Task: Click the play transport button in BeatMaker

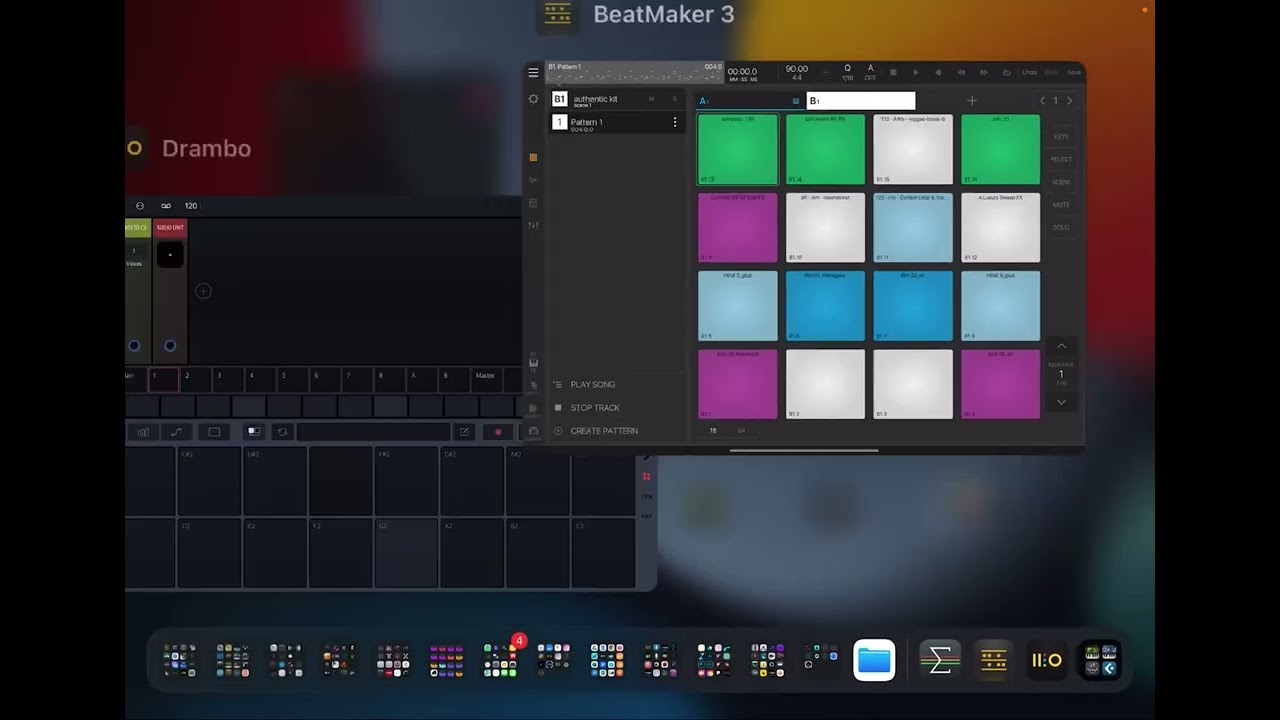Action: [x=915, y=72]
